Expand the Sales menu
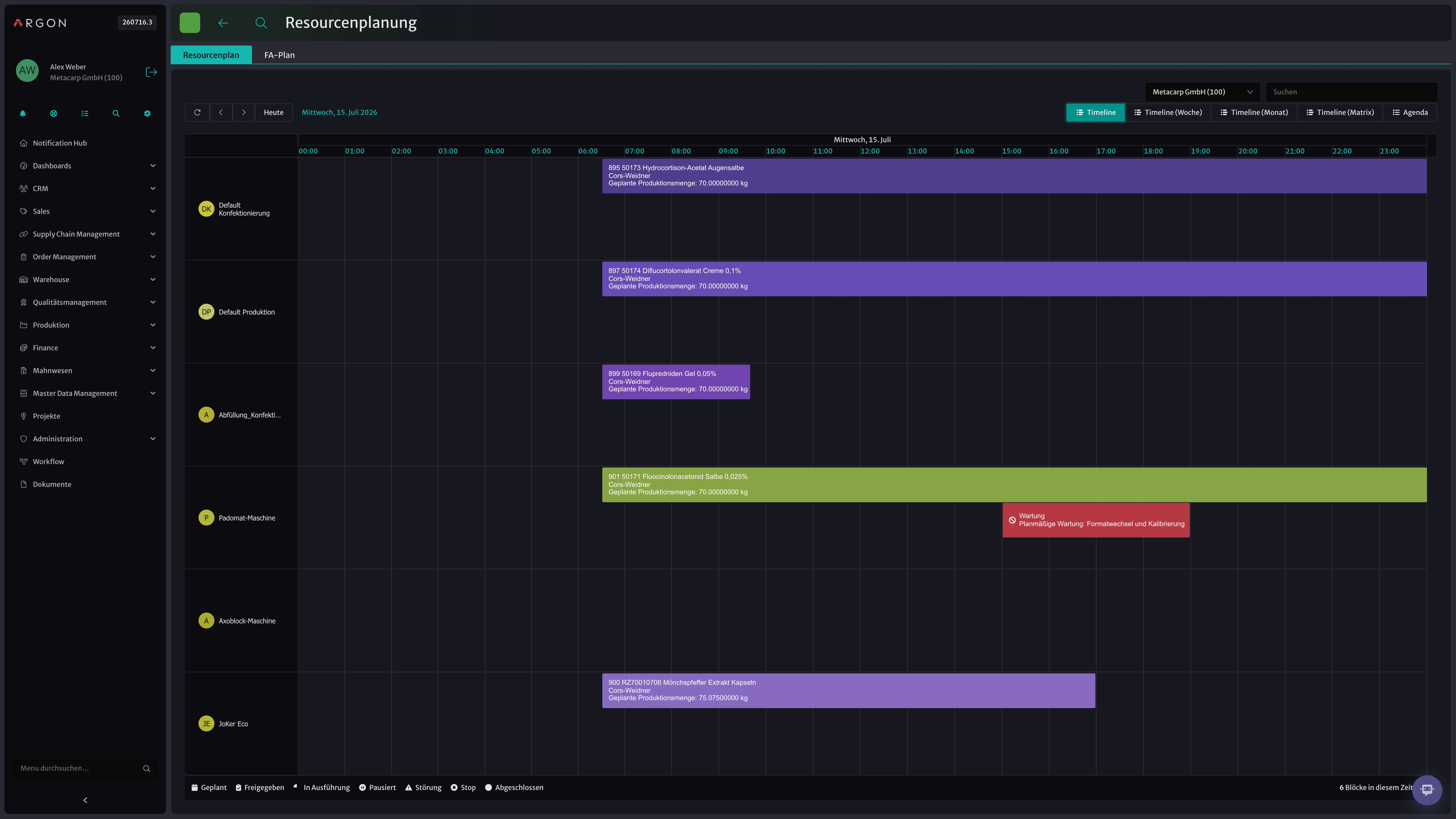1456x819 pixels. pyautogui.click(x=85, y=211)
